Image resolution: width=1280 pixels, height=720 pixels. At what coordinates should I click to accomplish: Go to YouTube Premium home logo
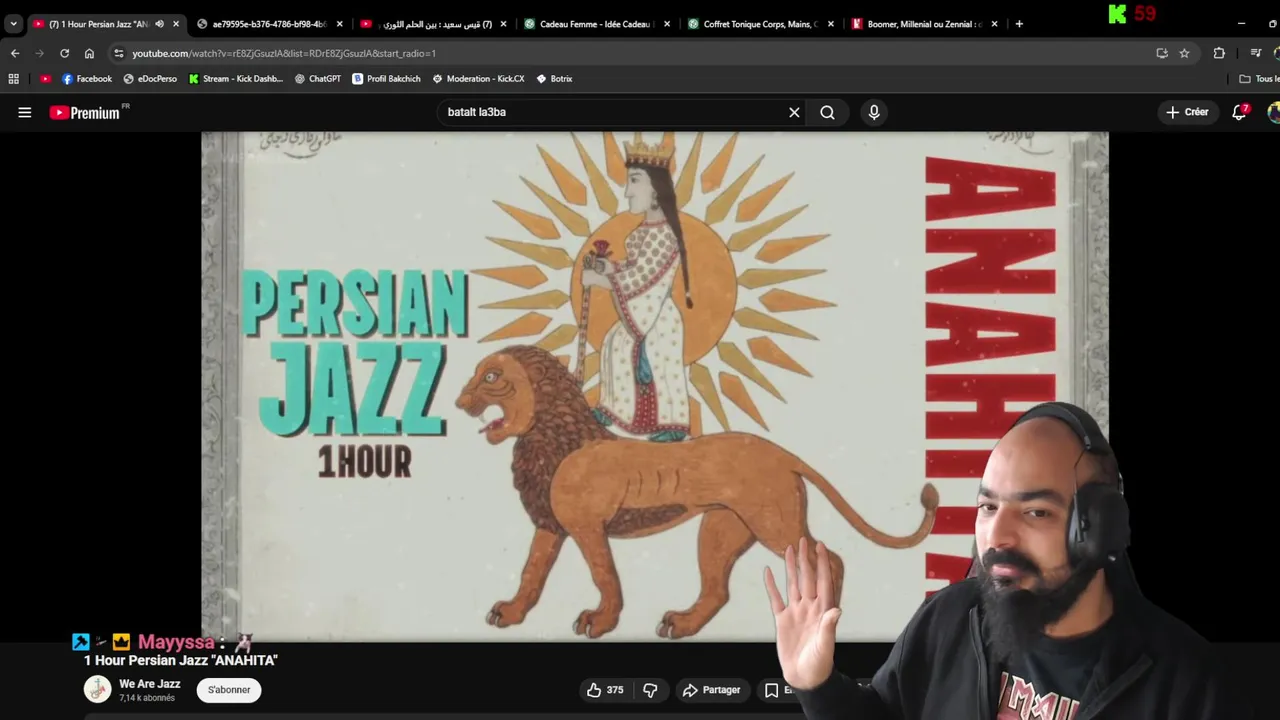tap(86, 113)
